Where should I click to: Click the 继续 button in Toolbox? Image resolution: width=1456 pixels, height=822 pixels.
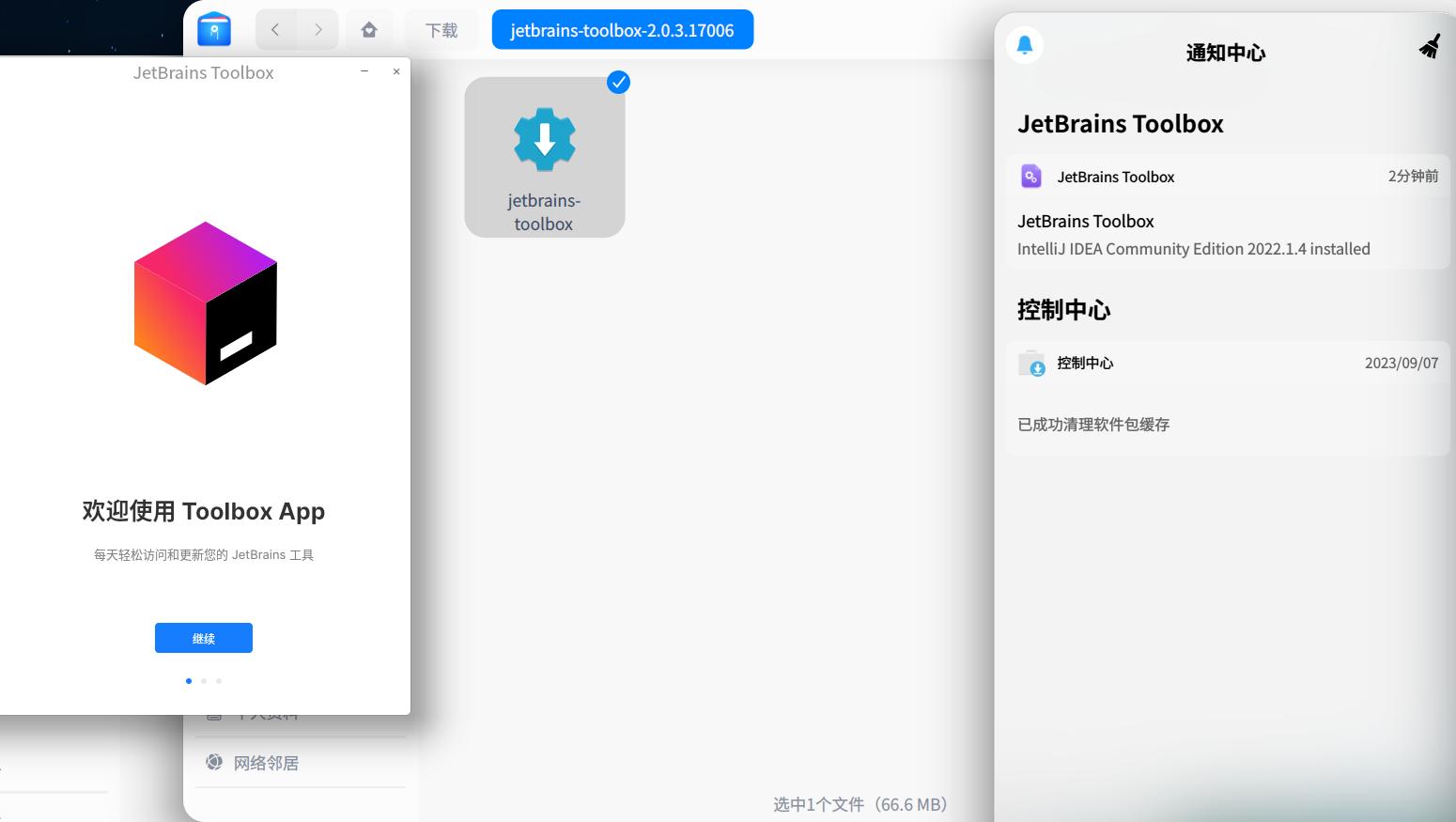204,638
